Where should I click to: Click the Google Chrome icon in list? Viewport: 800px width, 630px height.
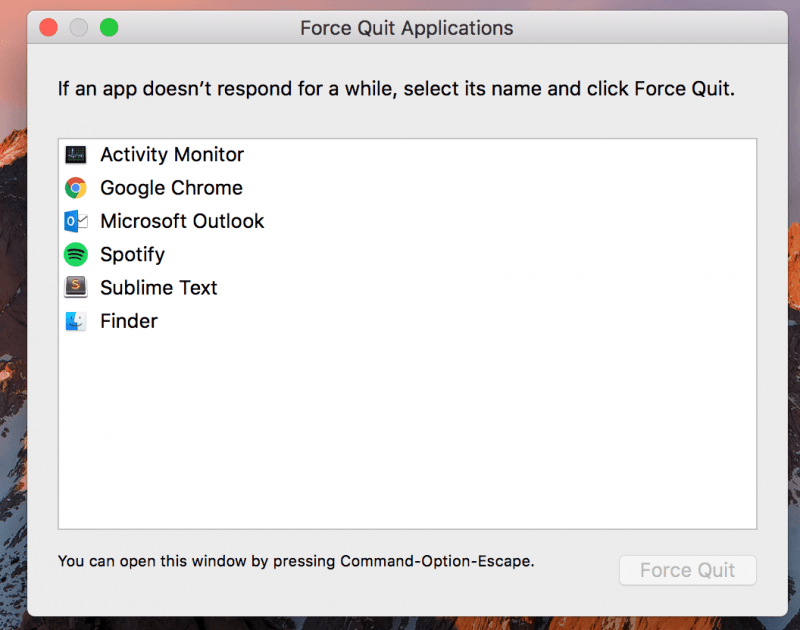76,188
